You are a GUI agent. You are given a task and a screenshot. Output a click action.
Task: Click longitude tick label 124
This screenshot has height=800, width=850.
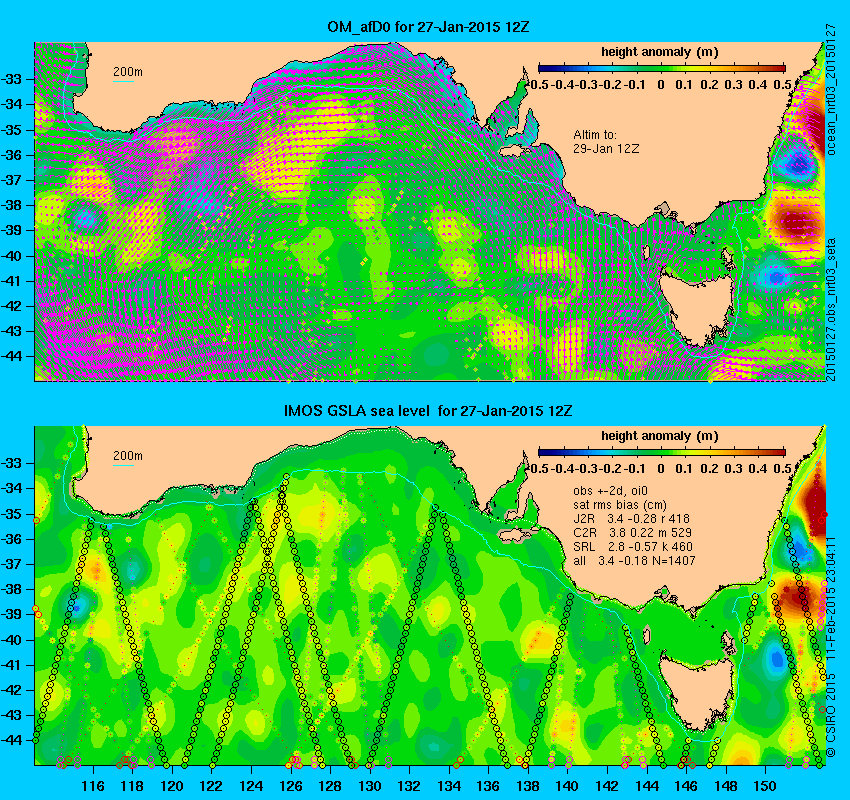click(x=252, y=786)
